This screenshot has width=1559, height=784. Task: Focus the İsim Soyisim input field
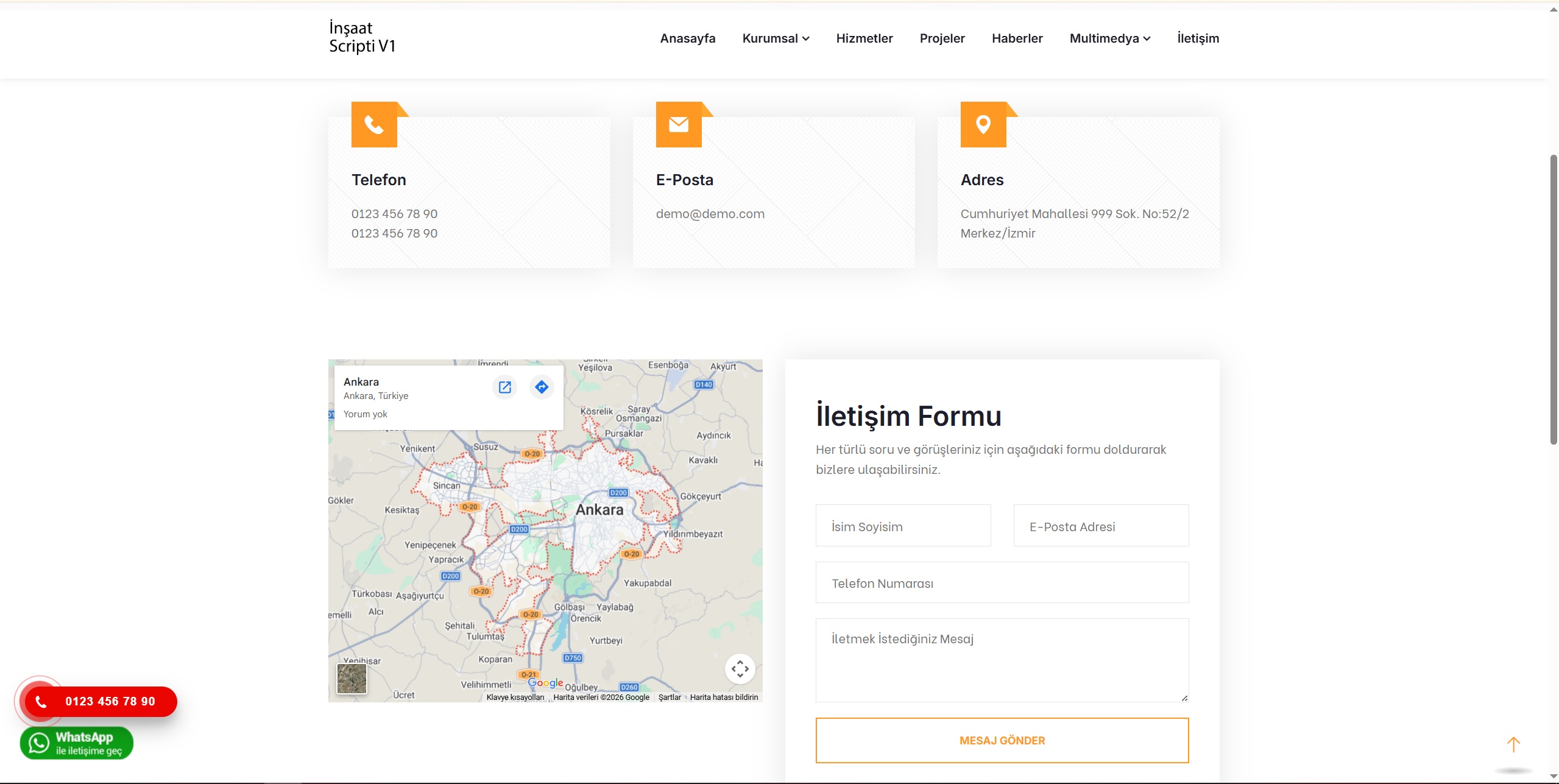tap(903, 526)
